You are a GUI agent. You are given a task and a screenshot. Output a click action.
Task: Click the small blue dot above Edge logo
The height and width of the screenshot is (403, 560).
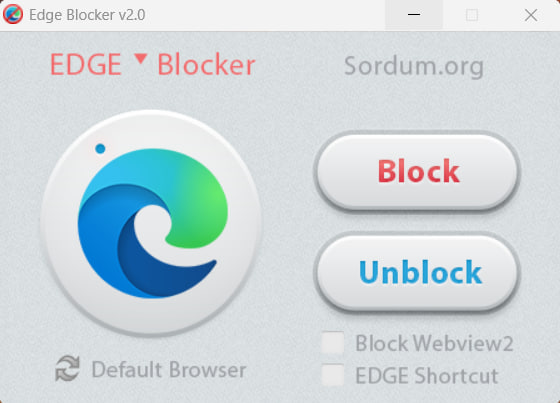(100, 148)
